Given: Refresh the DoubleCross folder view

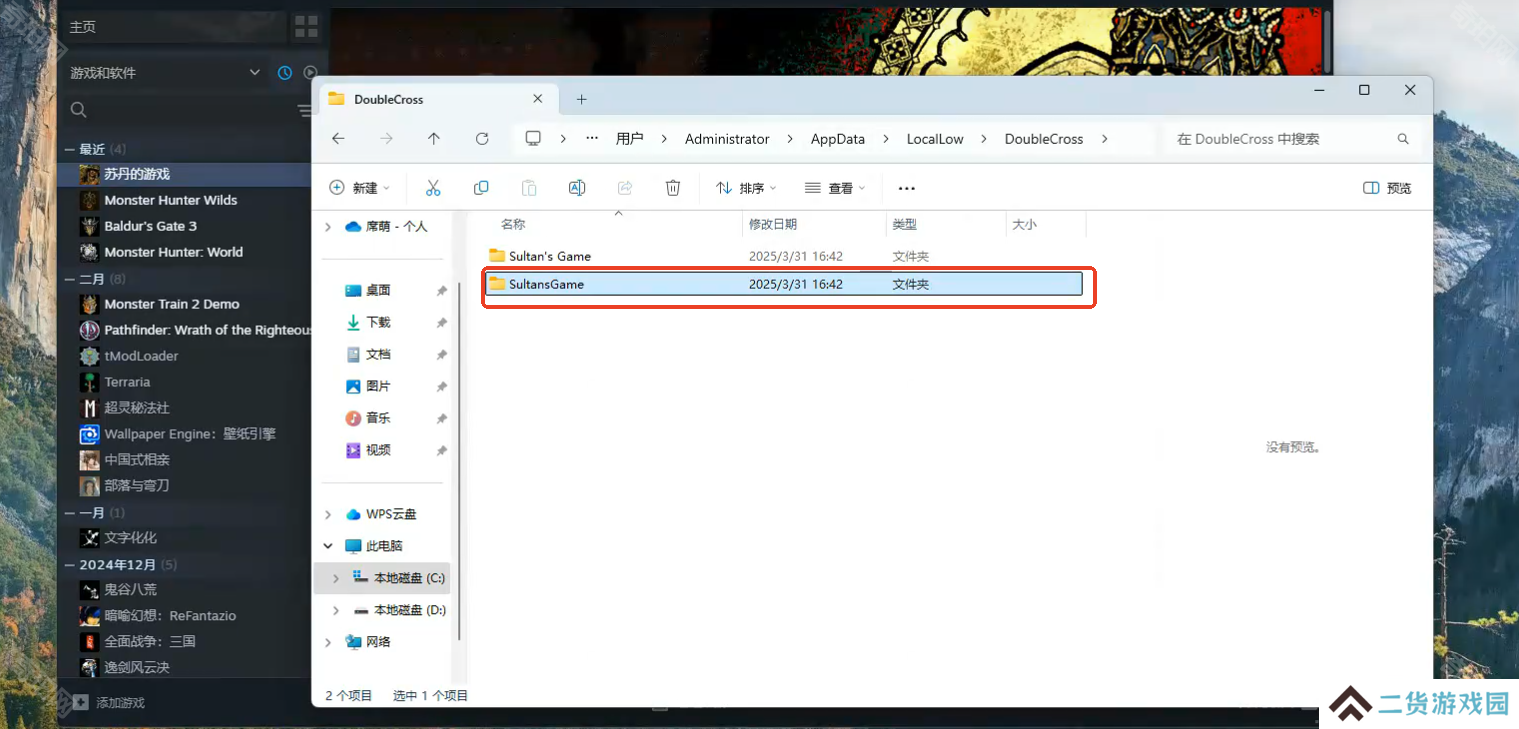Looking at the screenshot, I should coord(482,139).
